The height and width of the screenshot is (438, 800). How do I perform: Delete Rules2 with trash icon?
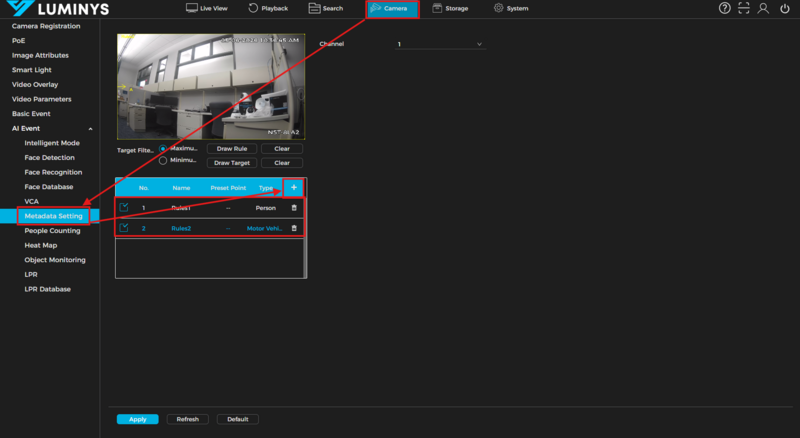294,228
